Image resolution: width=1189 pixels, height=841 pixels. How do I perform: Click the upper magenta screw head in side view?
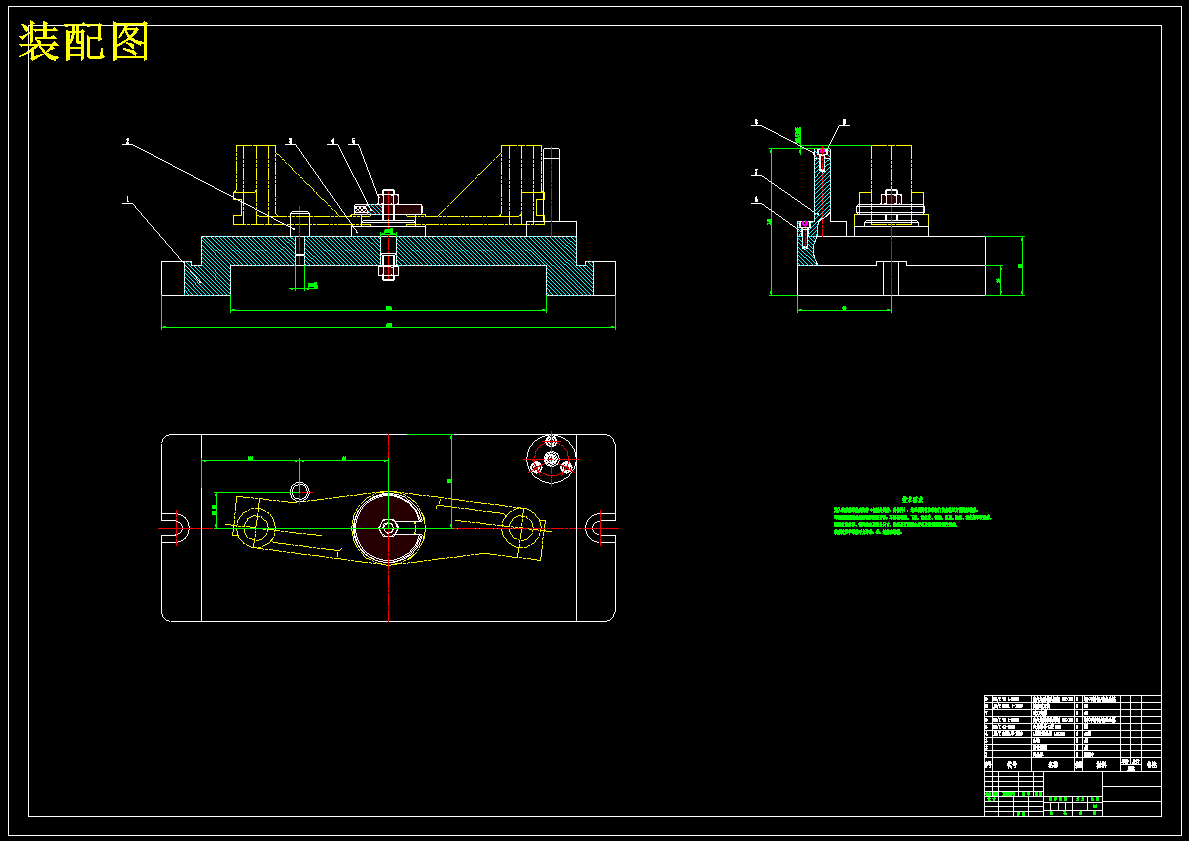point(823,152)
